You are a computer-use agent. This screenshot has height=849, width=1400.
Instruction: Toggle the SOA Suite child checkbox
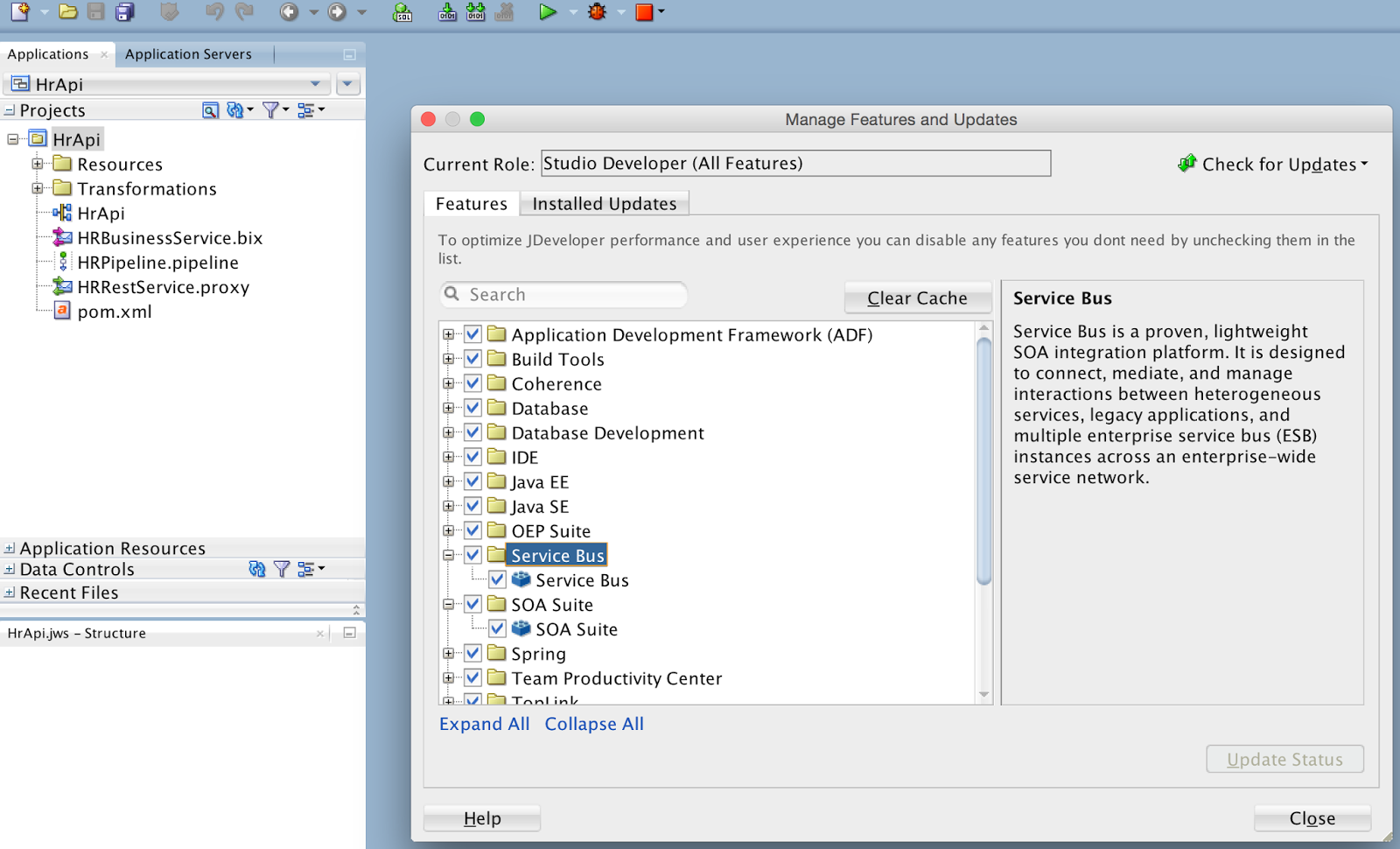pyautogui.click(x=498, y=628)
